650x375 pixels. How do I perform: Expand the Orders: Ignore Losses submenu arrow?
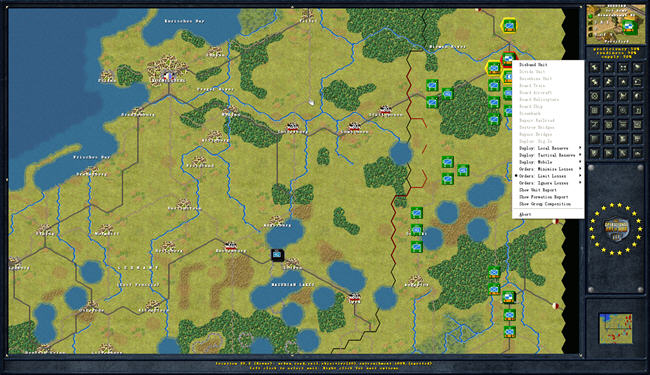click(580, 183)
